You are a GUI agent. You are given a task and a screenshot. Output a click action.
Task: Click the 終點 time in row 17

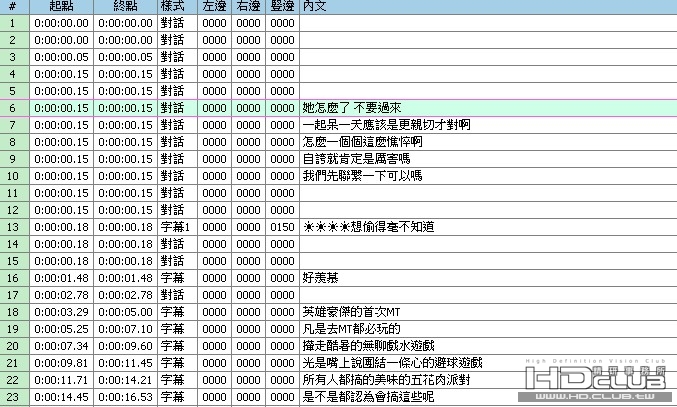(125, 295)
